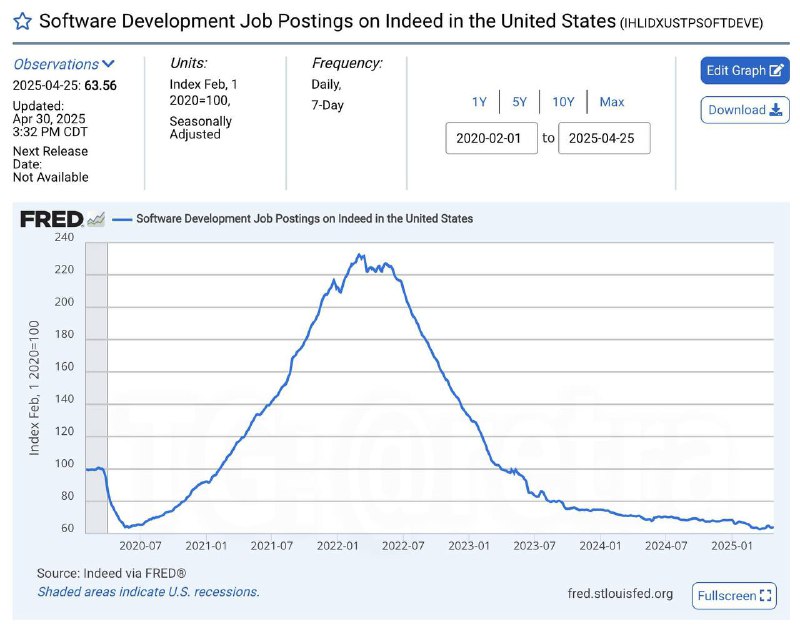This screenshot has height=629, width=800.
Task: Click the observation value 63.56
Action: tap(101, 85)
